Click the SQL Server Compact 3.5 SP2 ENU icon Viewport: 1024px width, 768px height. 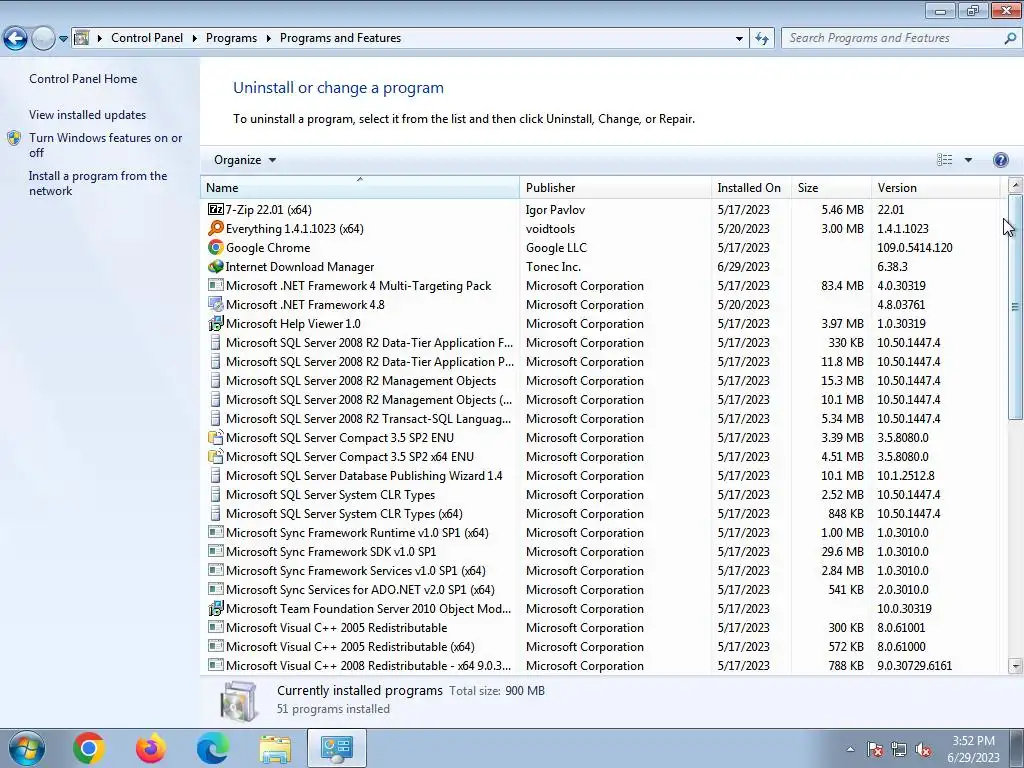point(216,438)
